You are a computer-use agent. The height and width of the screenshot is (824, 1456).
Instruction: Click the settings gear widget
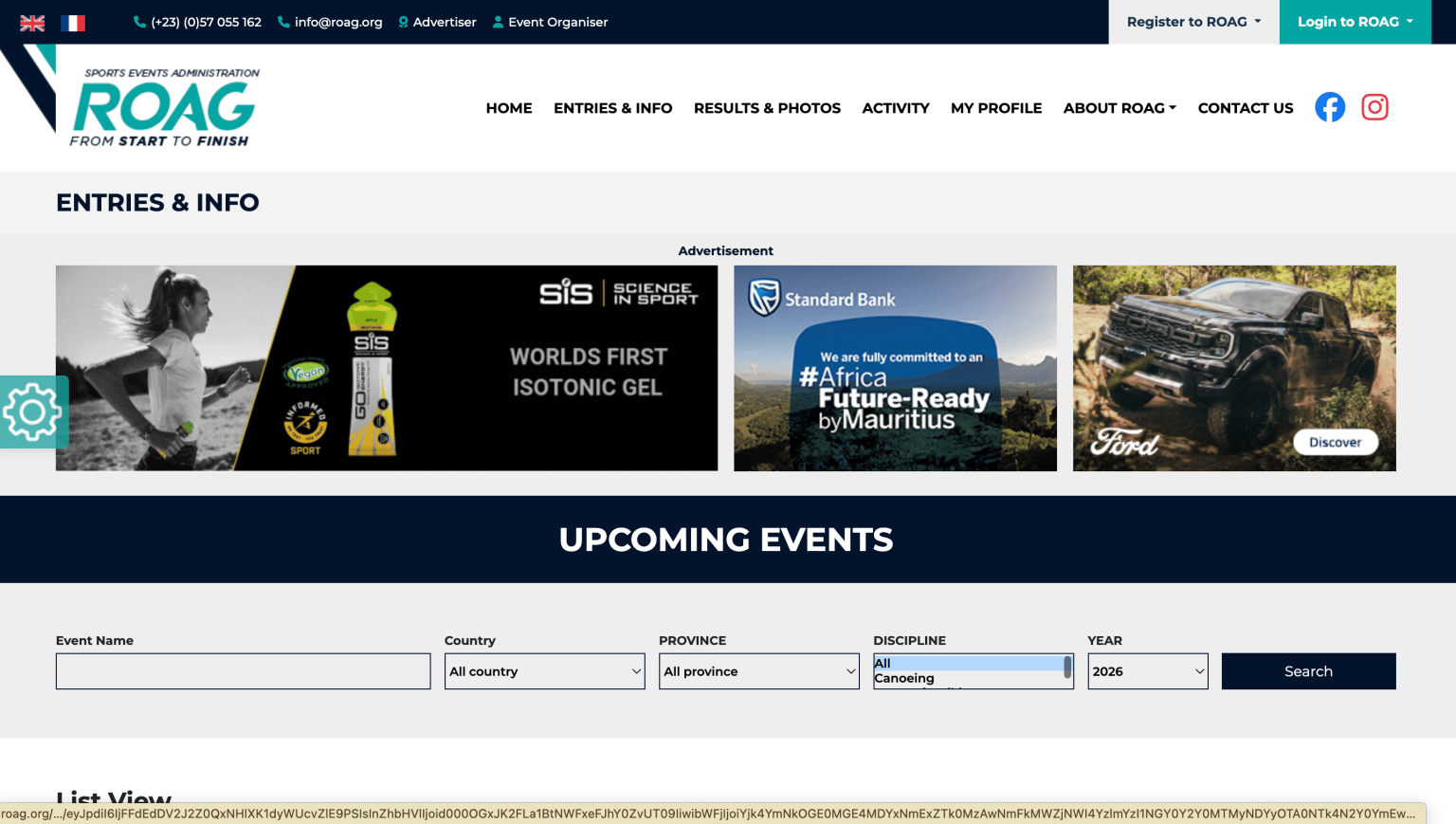(33, 412)
